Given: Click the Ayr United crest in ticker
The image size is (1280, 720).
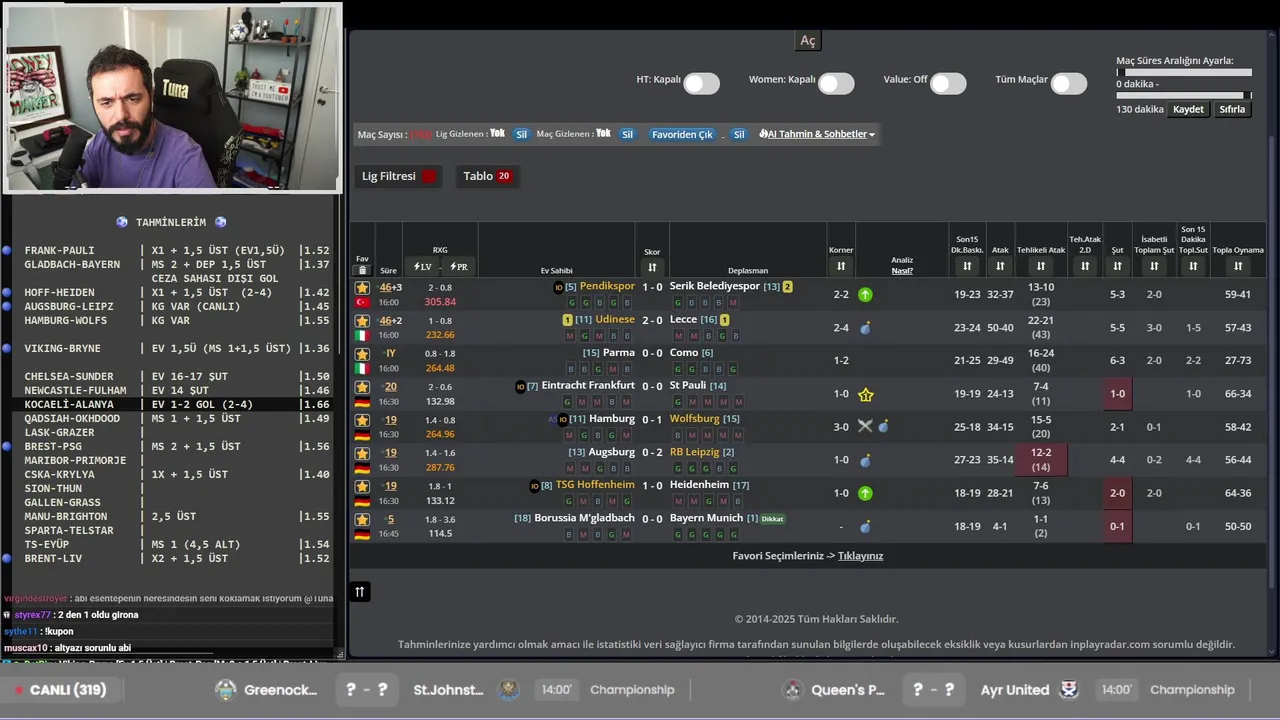Looking at the screenshot, I should point(1069,690).
